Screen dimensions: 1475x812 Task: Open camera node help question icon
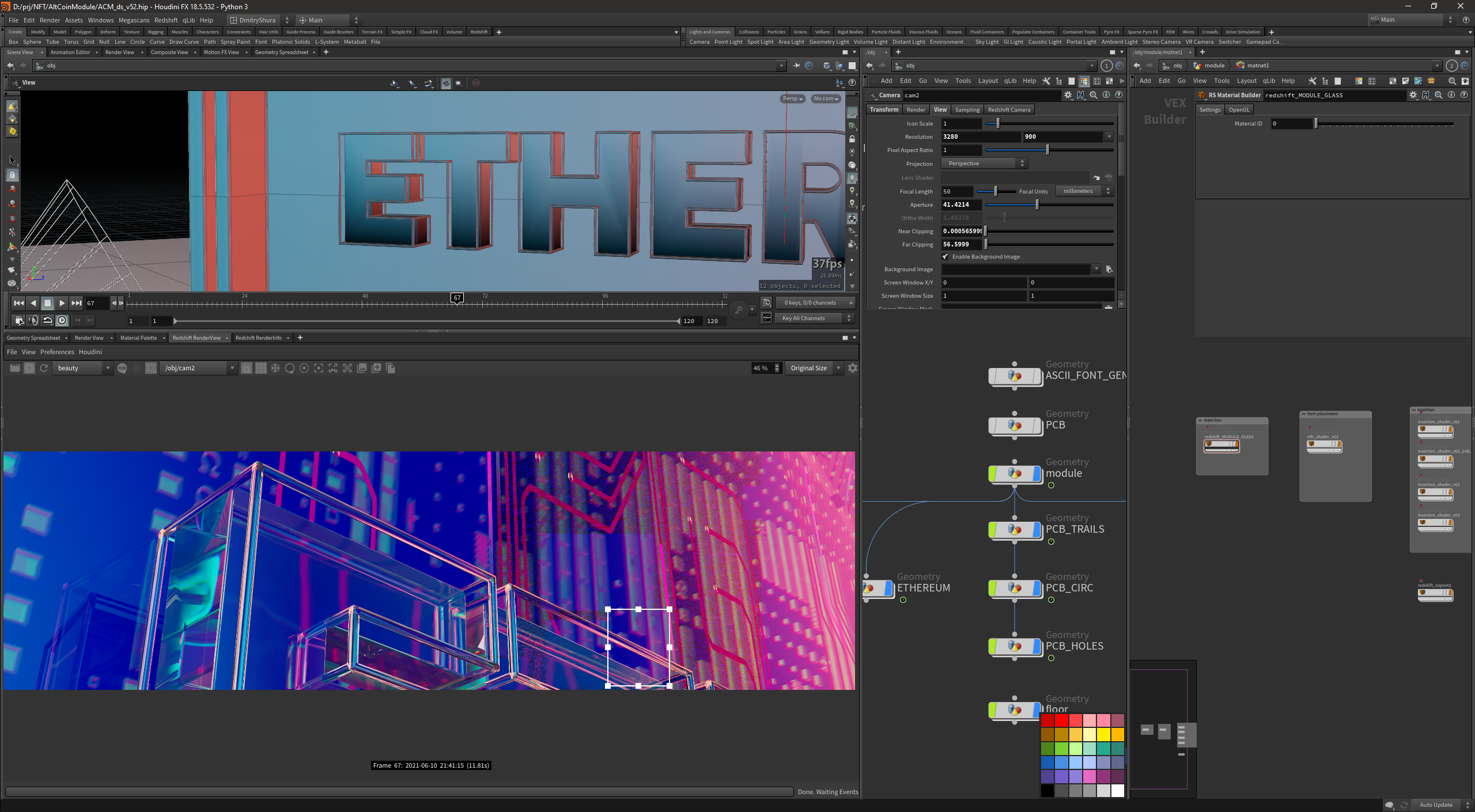coord(1119,95)
